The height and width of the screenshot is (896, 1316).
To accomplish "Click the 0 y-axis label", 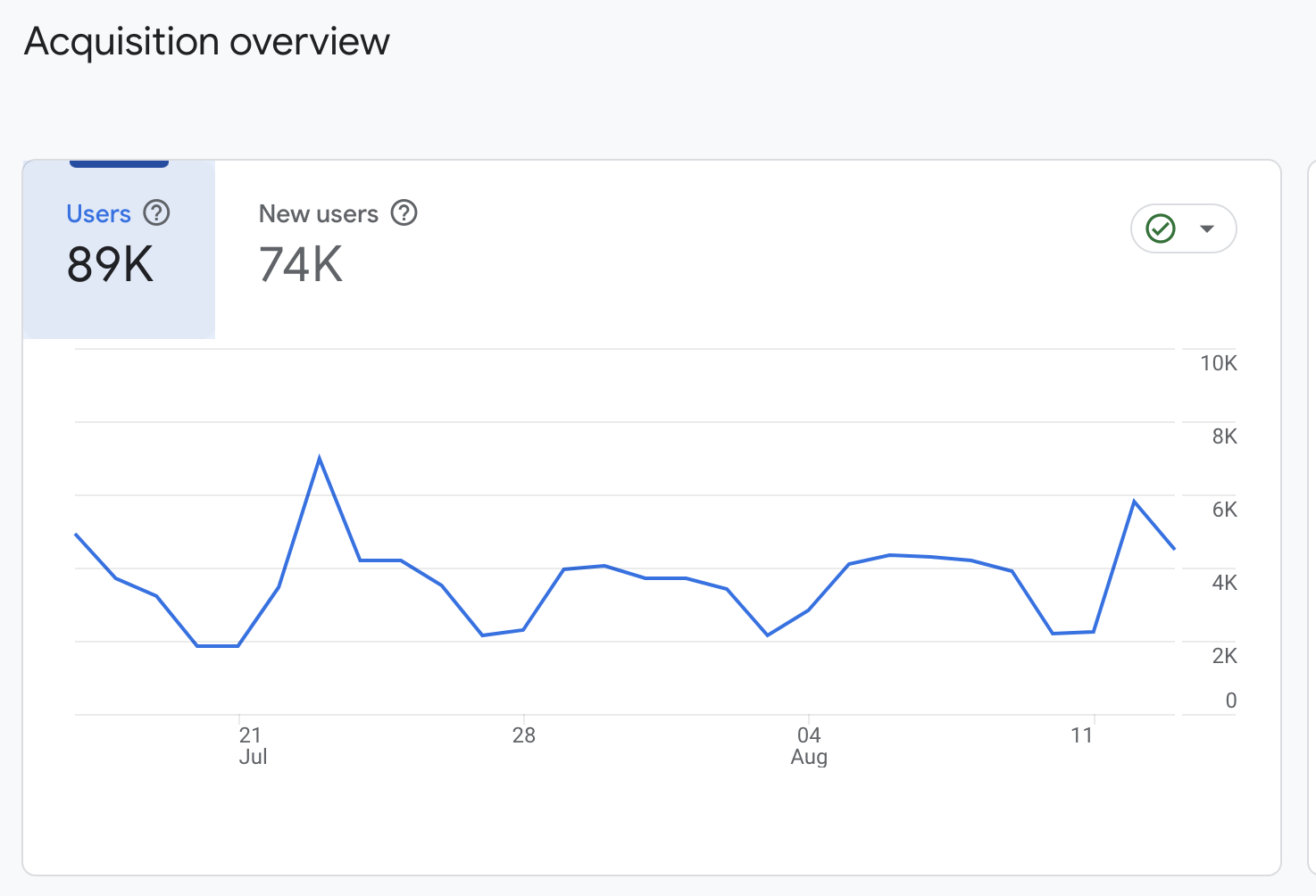I will (1231, 701).
